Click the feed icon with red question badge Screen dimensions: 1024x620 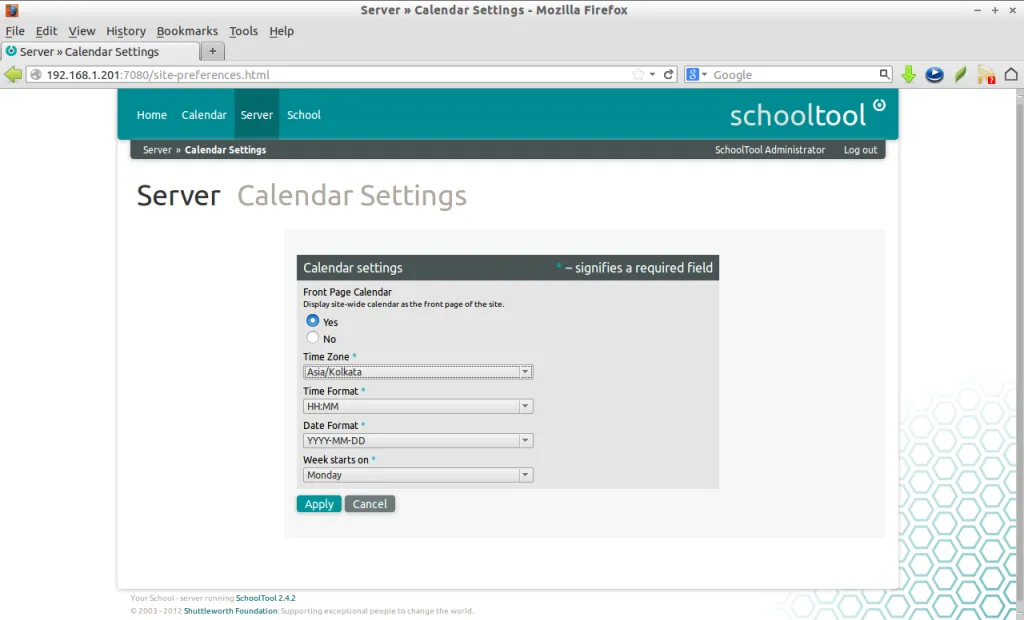click(983, 74)
